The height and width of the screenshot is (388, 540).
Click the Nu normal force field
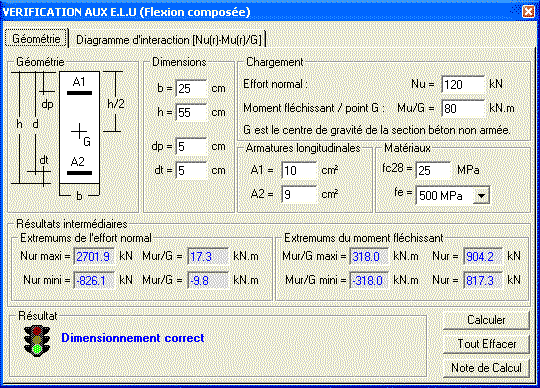pos(463,84)
